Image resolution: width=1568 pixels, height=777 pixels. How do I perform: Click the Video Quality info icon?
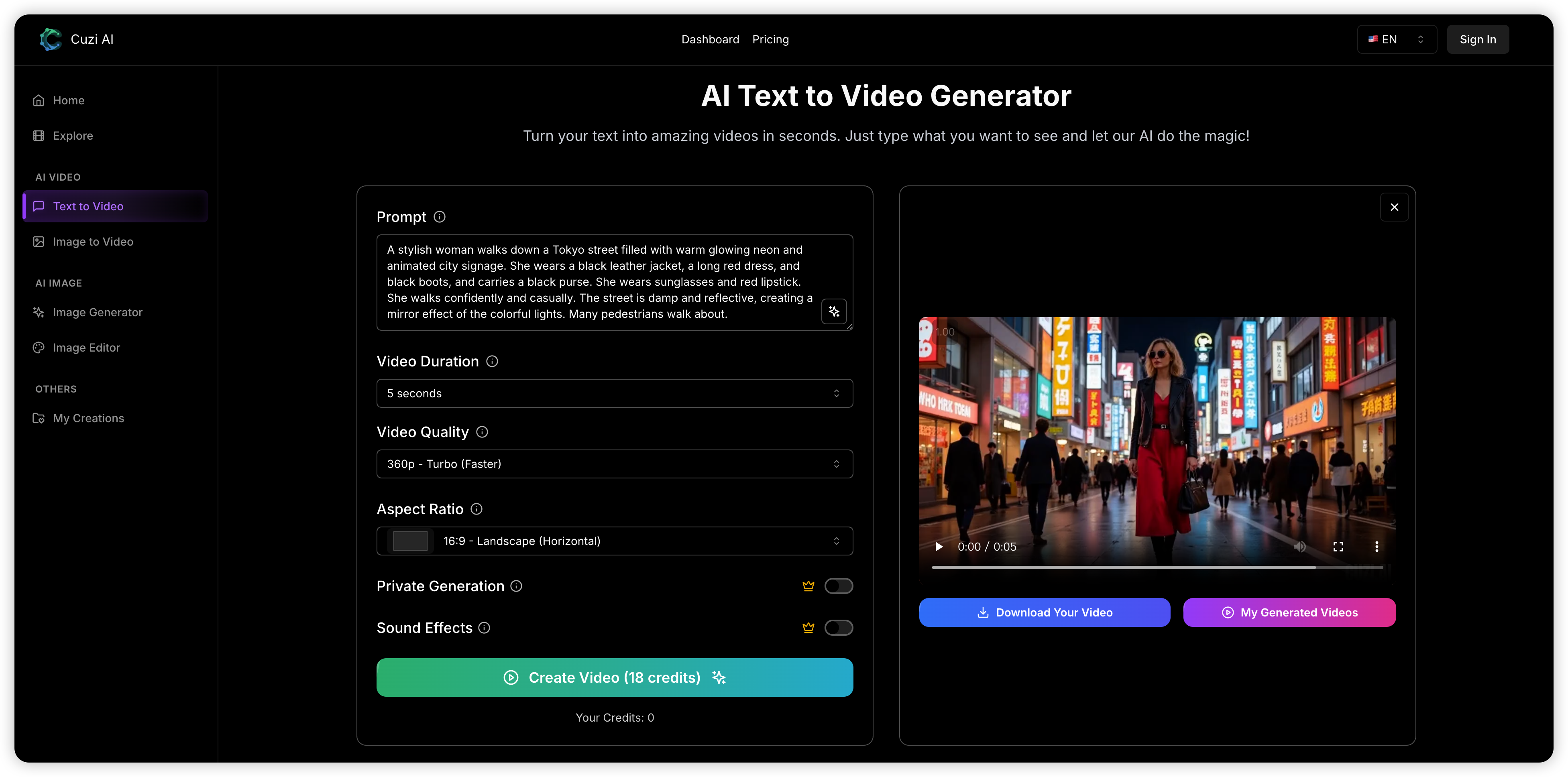pos(482,432)
